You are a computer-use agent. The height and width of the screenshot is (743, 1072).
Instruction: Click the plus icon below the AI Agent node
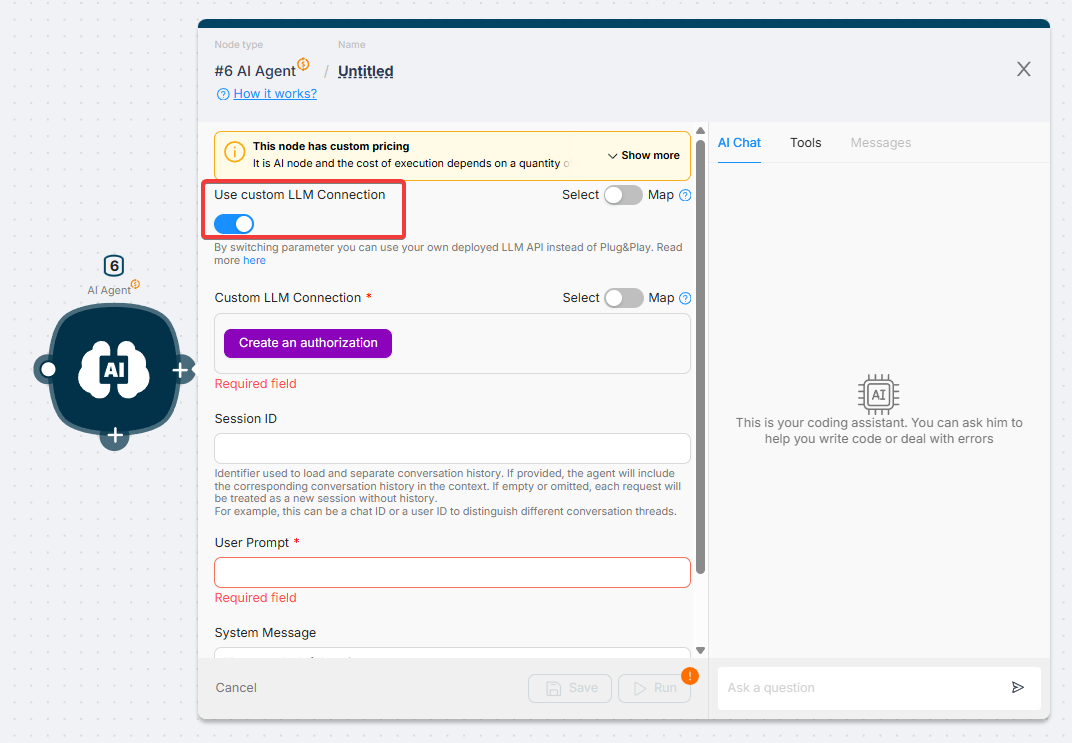coord(113,436)
